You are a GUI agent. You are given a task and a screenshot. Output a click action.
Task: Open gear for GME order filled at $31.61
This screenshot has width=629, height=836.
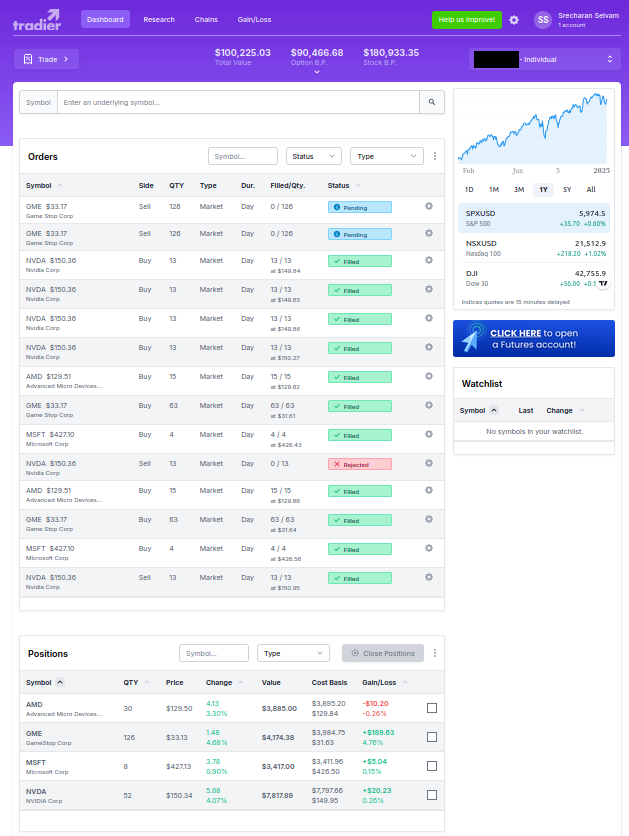(429, 405)
